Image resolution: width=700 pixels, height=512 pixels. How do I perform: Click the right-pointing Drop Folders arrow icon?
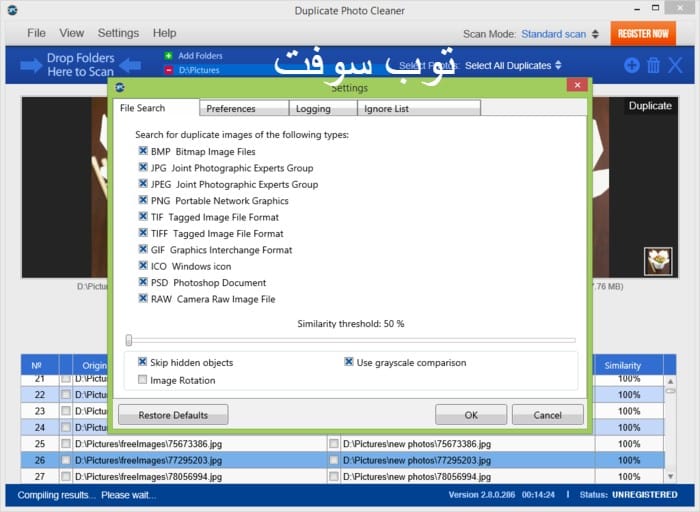pyautogui.click(x=31, y=66)
